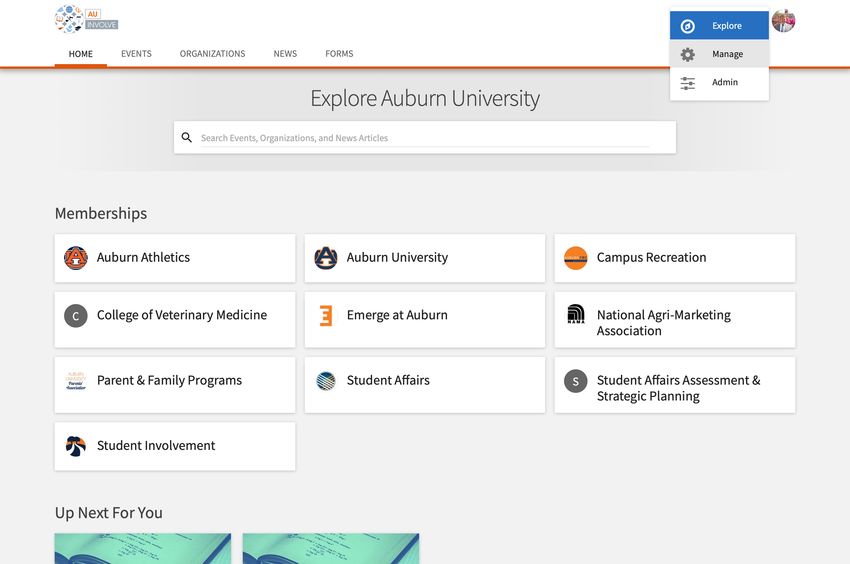Open the Auburn Athletics membership
Screen dimensions: 850x564
coord(175,258)
